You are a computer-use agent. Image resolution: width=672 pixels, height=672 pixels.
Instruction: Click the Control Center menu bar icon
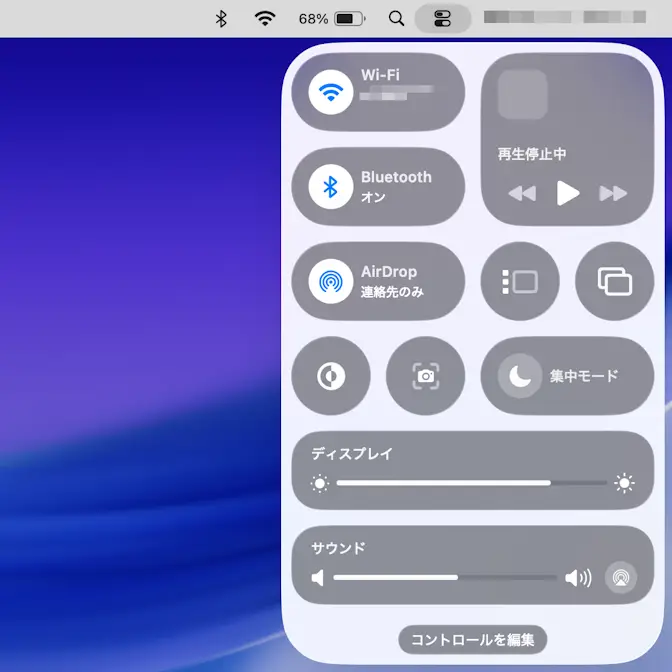[442, 18]
